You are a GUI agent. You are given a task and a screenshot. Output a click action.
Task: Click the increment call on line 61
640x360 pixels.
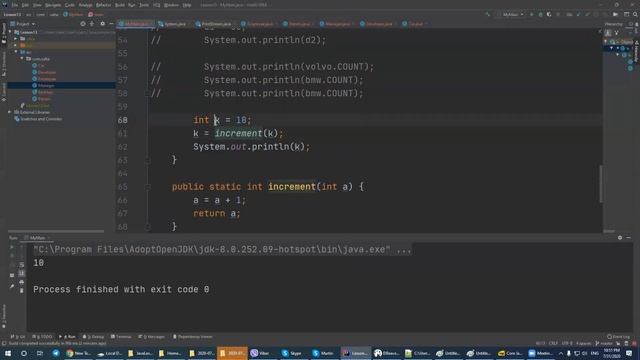point(238,133)
